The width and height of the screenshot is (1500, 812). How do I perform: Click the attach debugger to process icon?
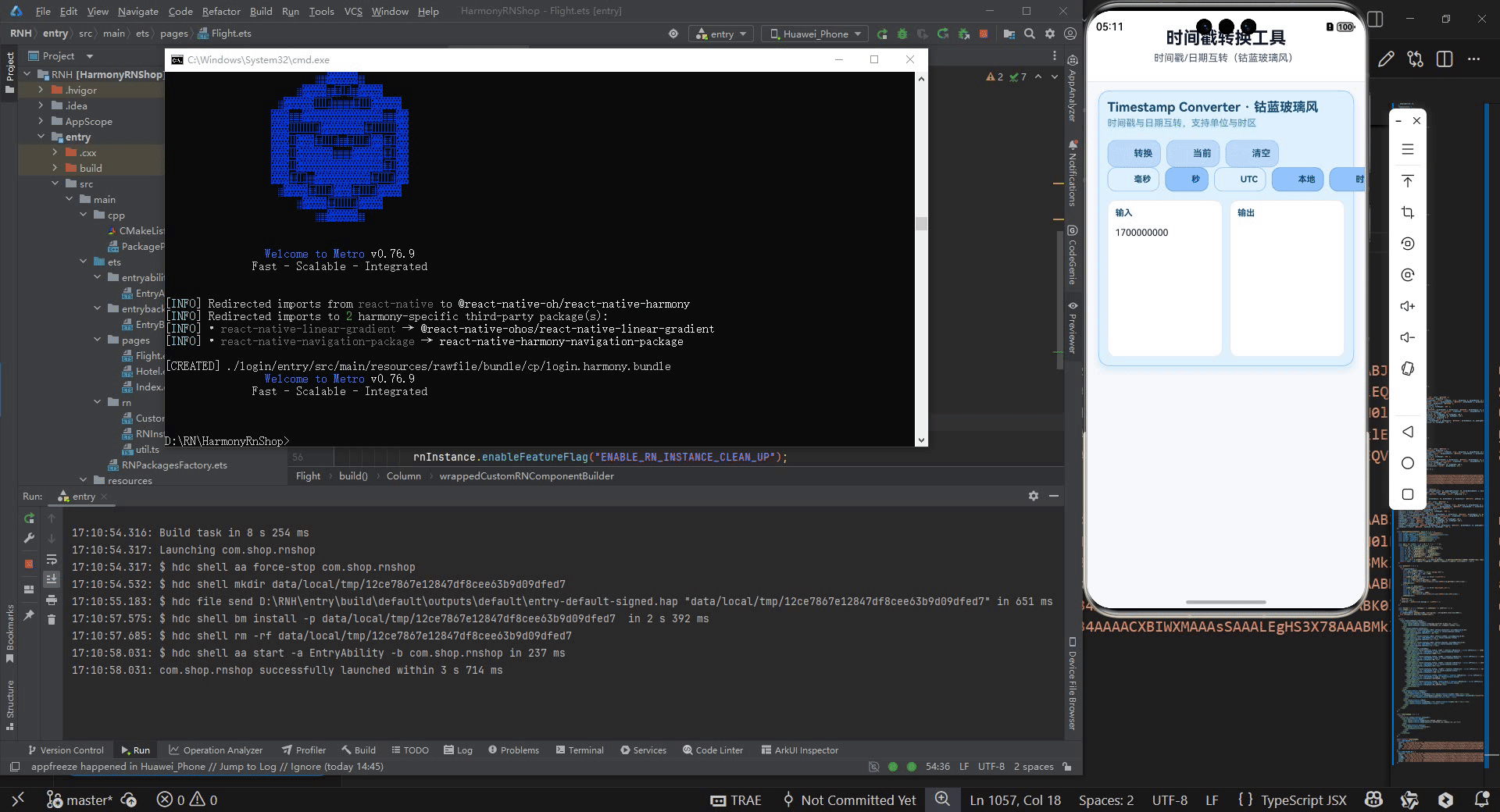[x=963, y=34]
